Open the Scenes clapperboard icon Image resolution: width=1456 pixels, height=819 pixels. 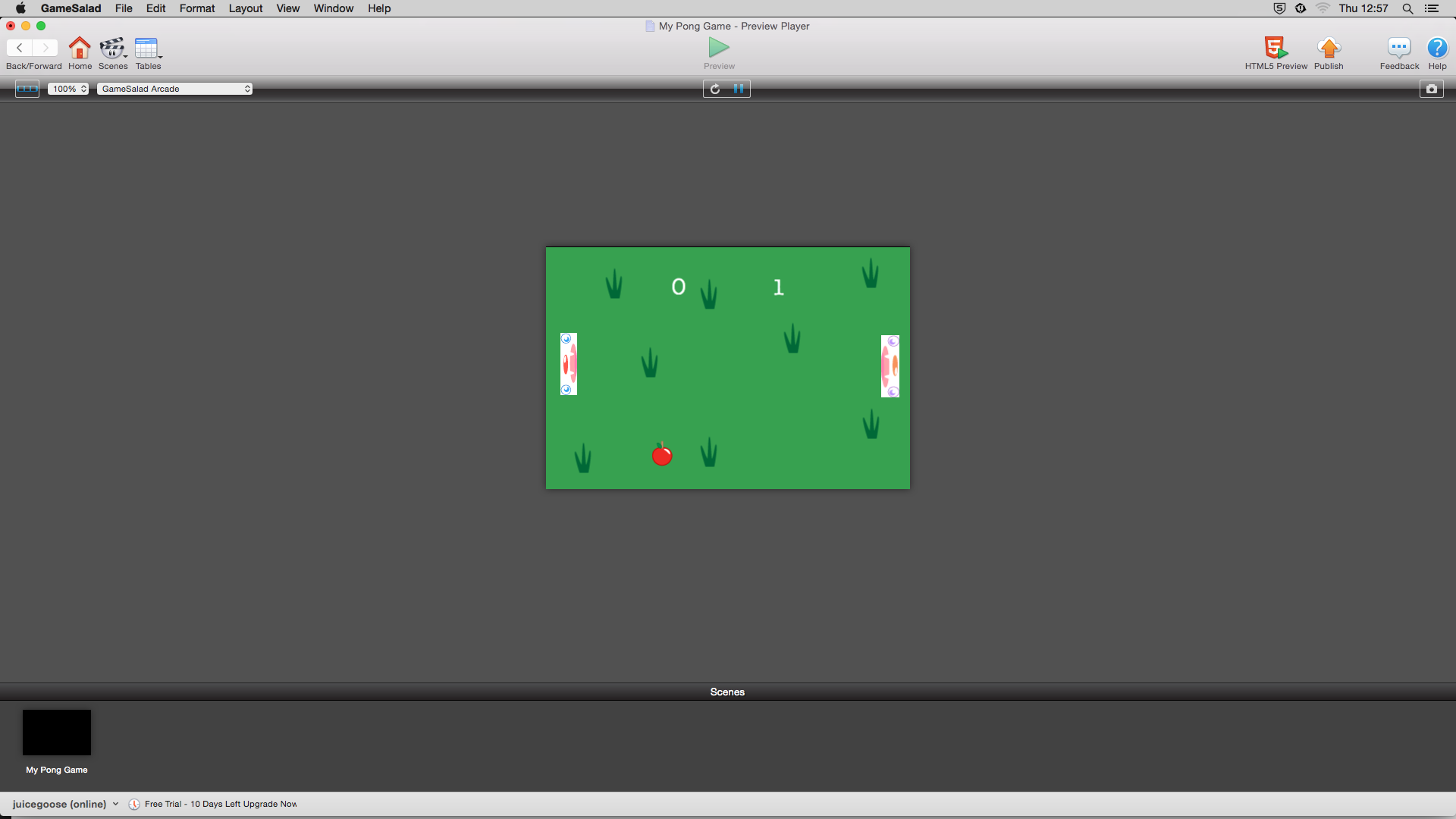coord(112,49)
